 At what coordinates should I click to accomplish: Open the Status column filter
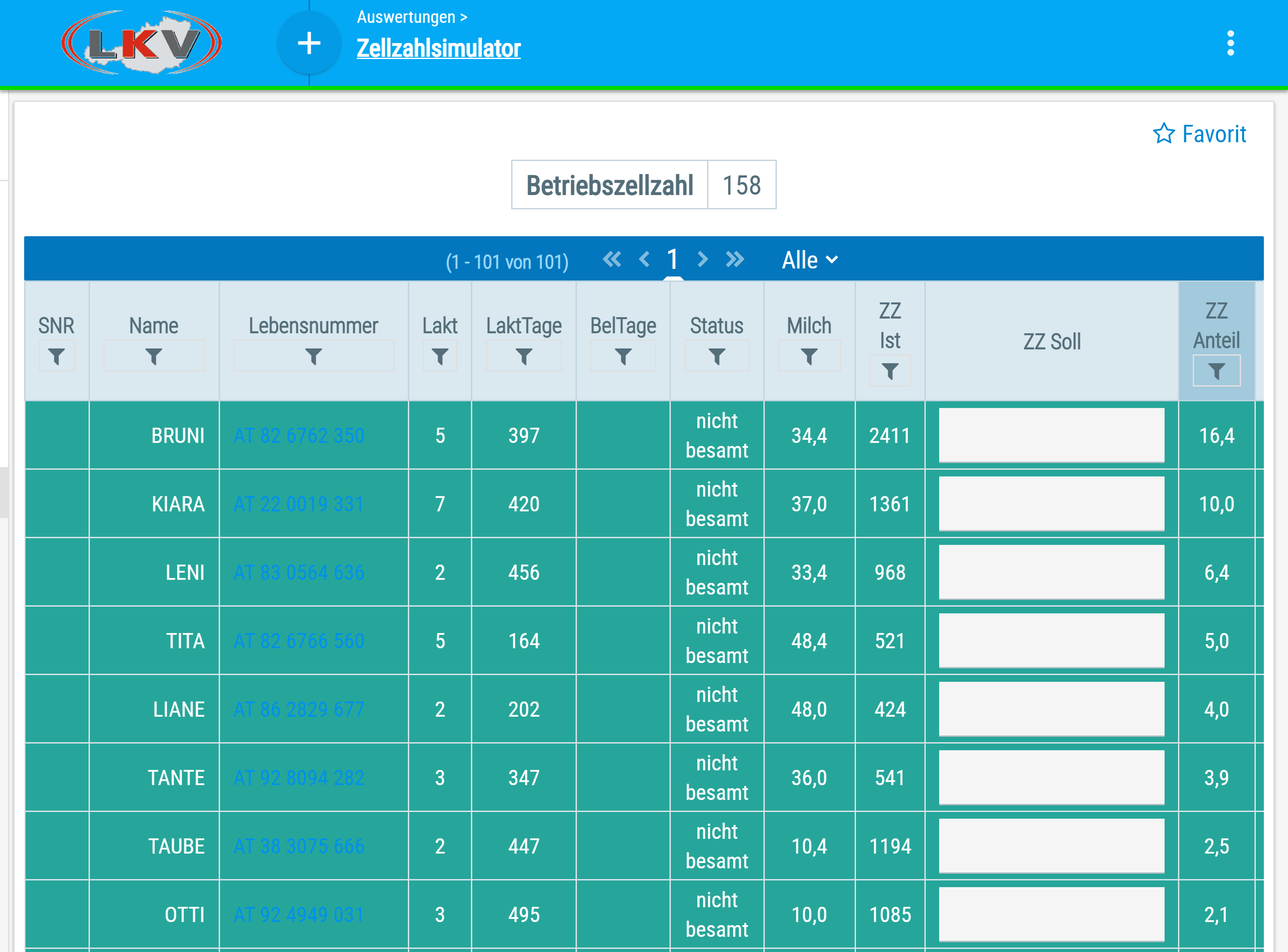point(716,356)
